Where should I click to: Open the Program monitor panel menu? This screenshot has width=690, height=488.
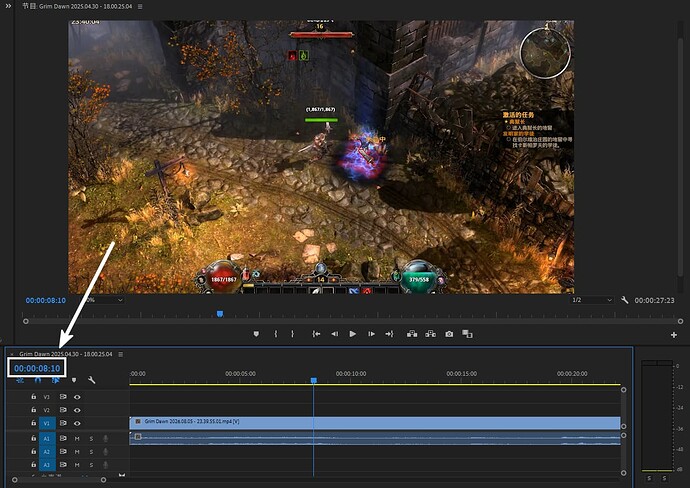point(140,7)
